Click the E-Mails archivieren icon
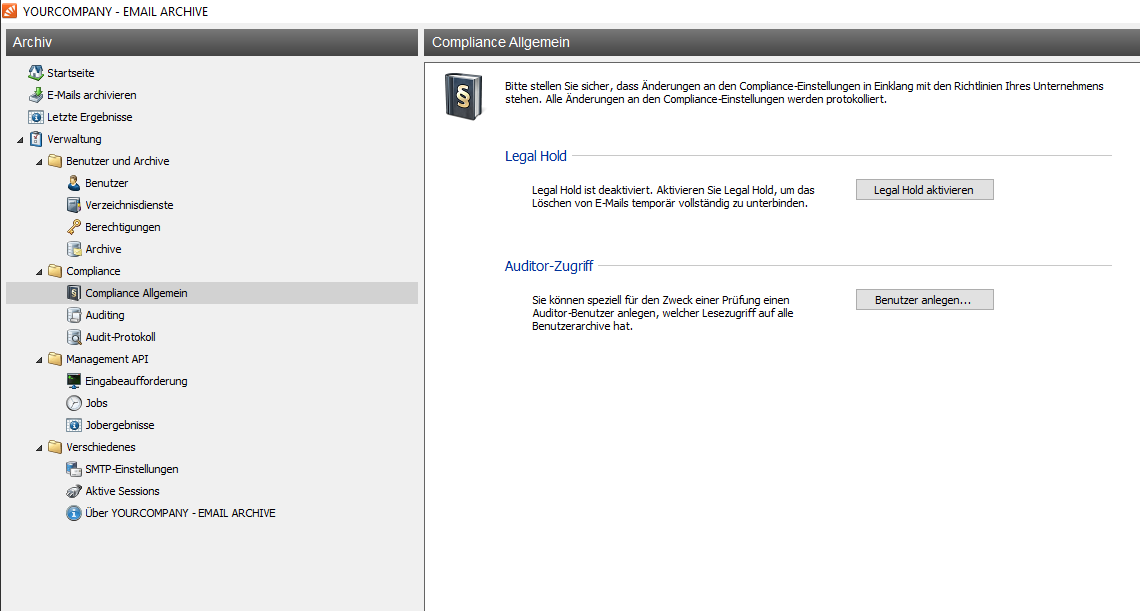 pos(36,95)
